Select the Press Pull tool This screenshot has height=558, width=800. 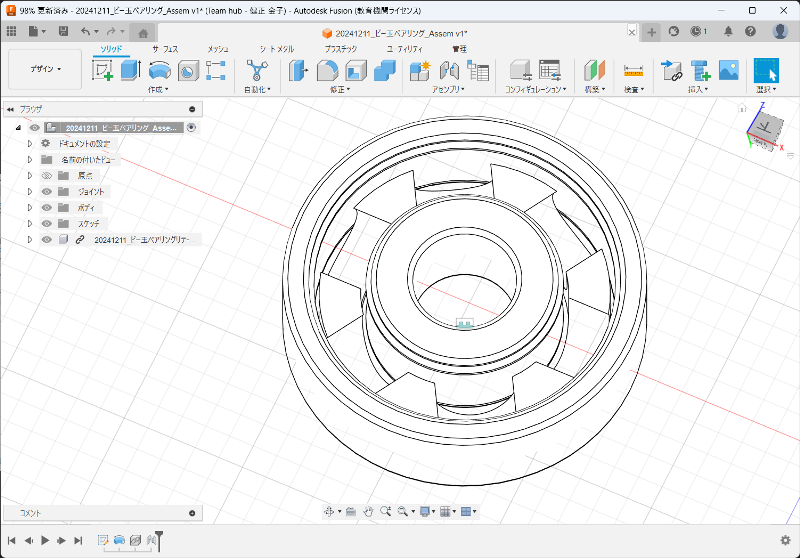(x=298, y=70)
